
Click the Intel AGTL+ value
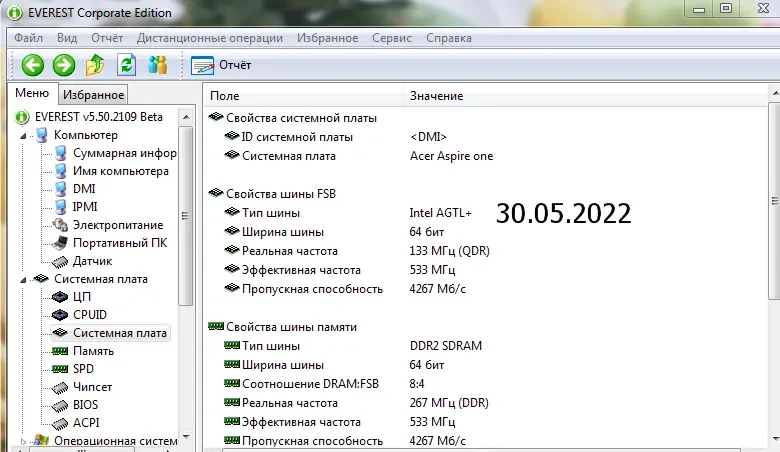tap(441, 213)
